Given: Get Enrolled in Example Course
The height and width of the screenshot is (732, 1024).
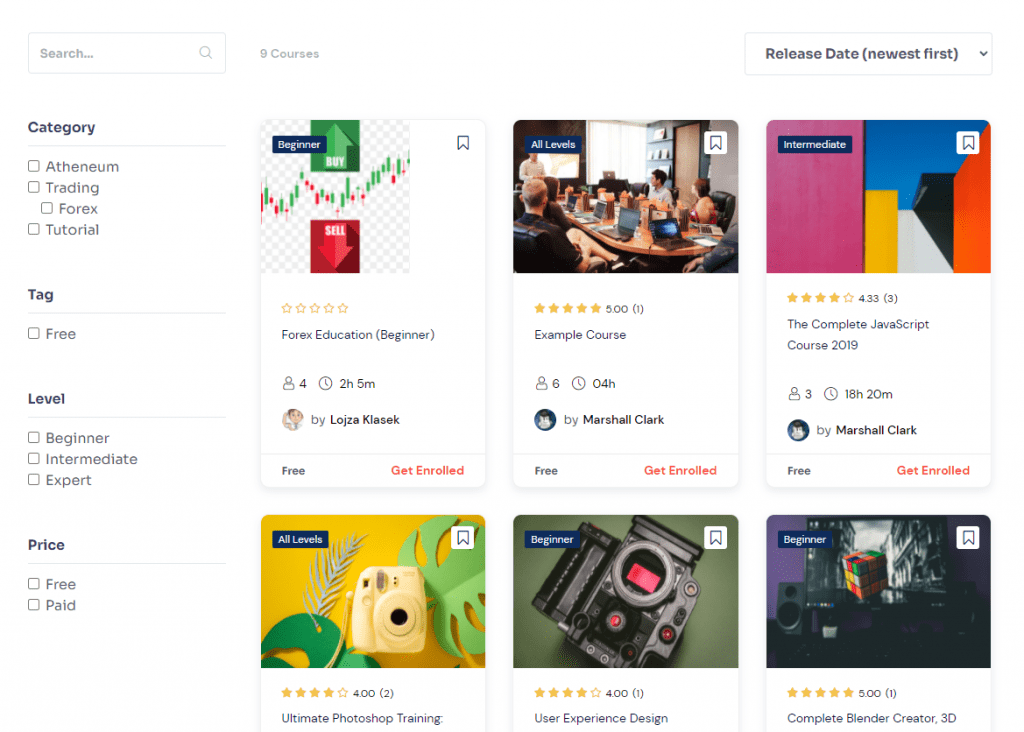Looking at the screenshot, I should coord(680,470).
